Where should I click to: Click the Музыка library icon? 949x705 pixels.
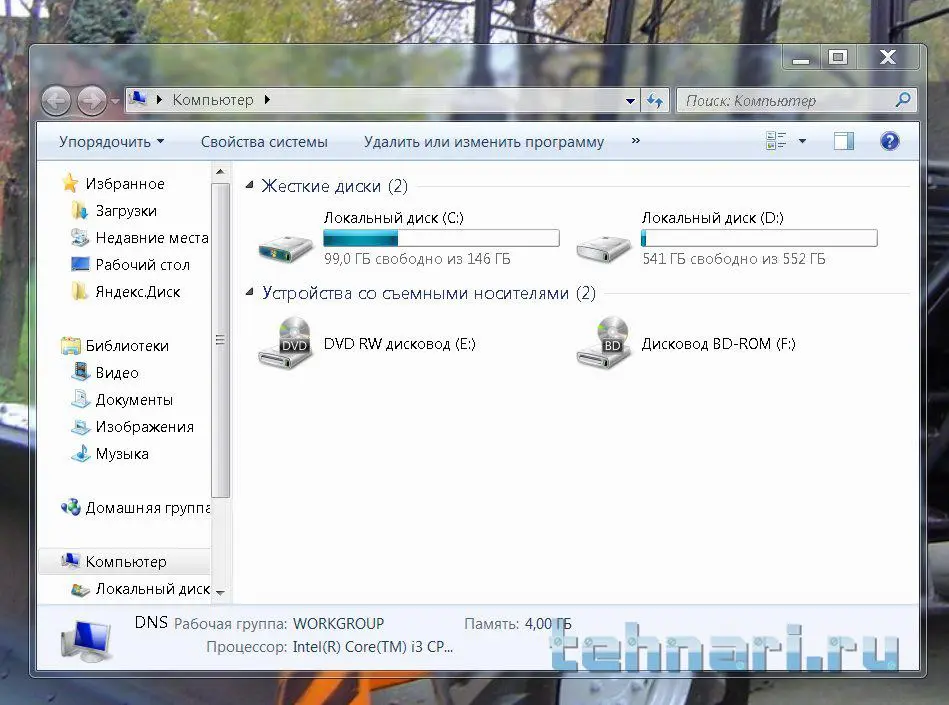[x=80, y=453]
